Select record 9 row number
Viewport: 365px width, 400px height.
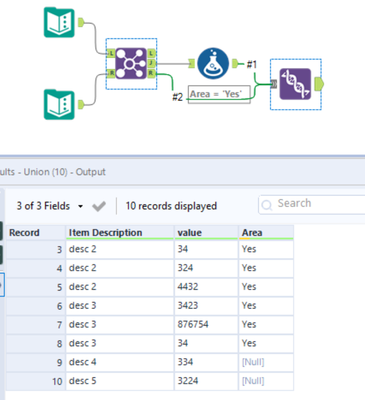coord(36,362)
